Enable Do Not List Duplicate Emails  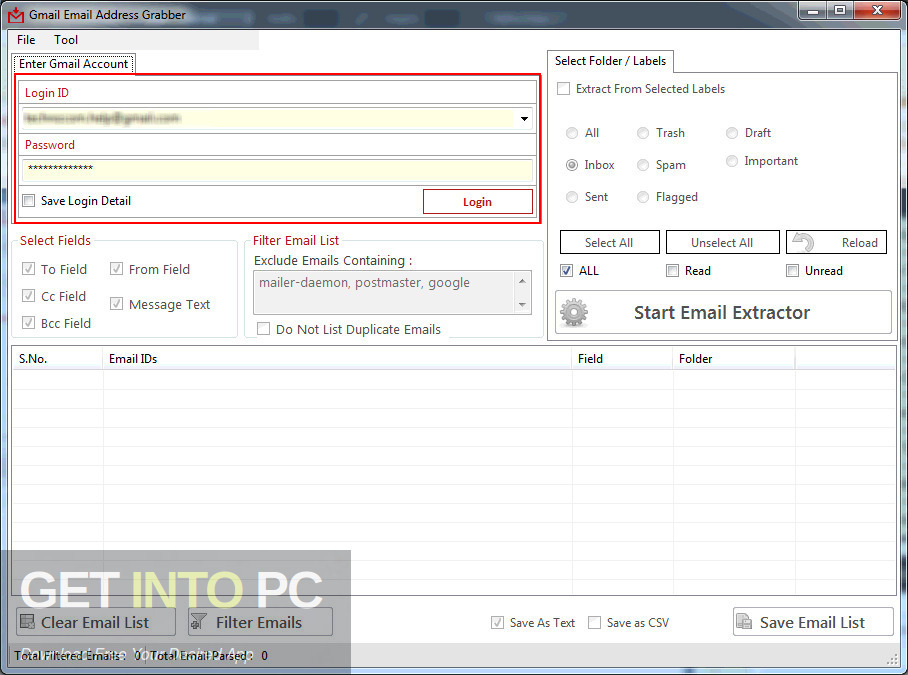pos(263,329)
